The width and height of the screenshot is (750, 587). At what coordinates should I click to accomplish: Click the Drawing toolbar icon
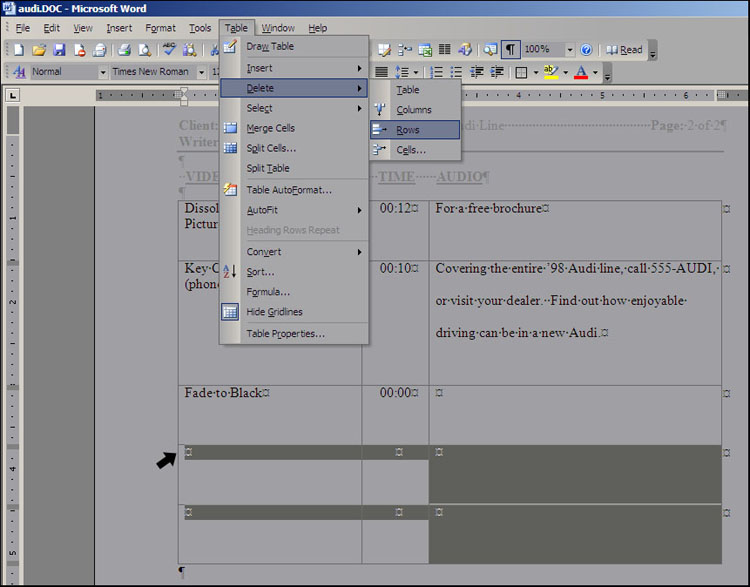[x=464, y=50]
